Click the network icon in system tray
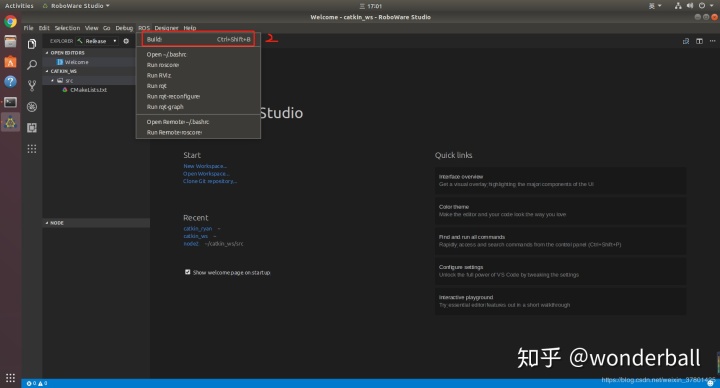Viewport: 720px width, 388px height. [678, 6]
